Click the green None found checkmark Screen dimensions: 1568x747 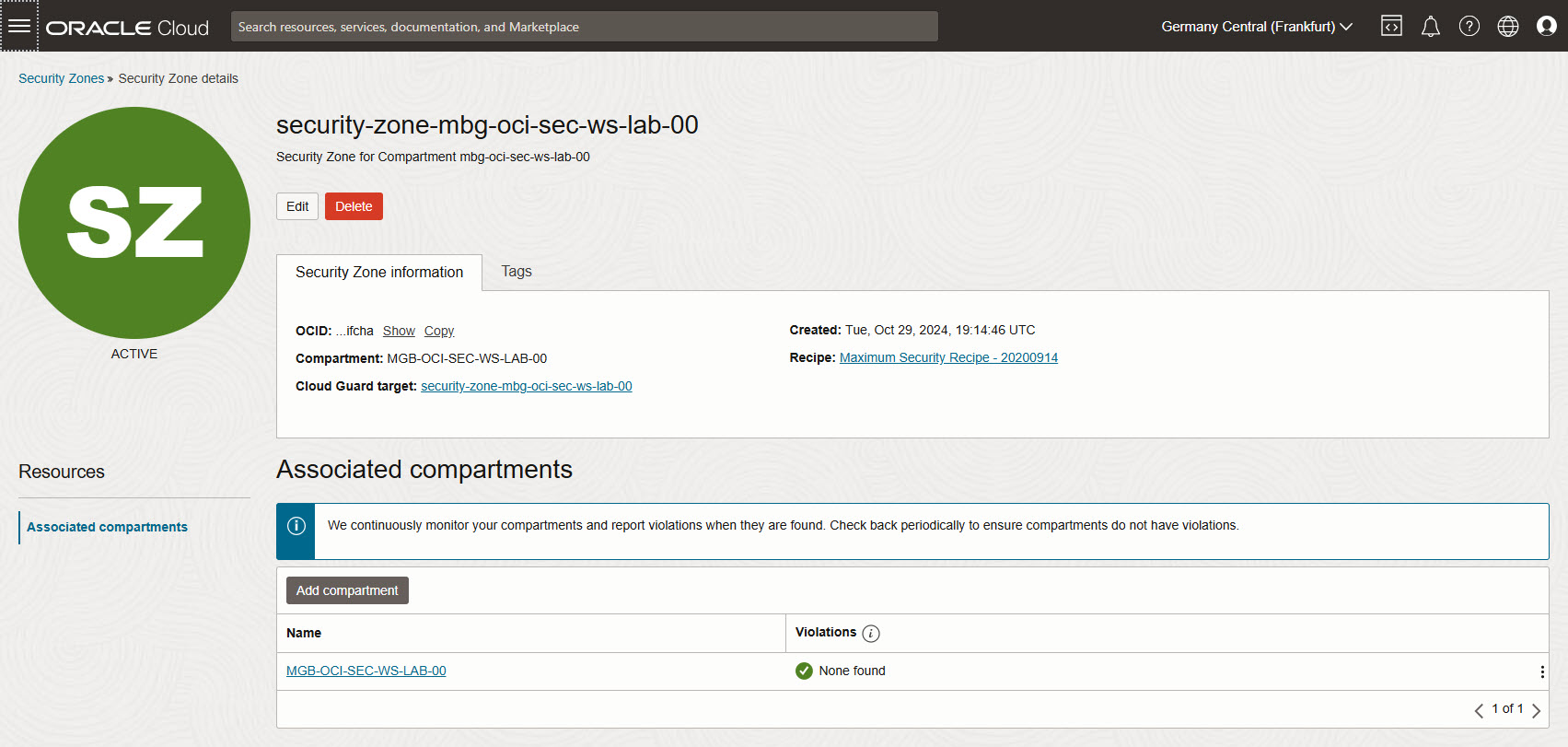point(804,671)
